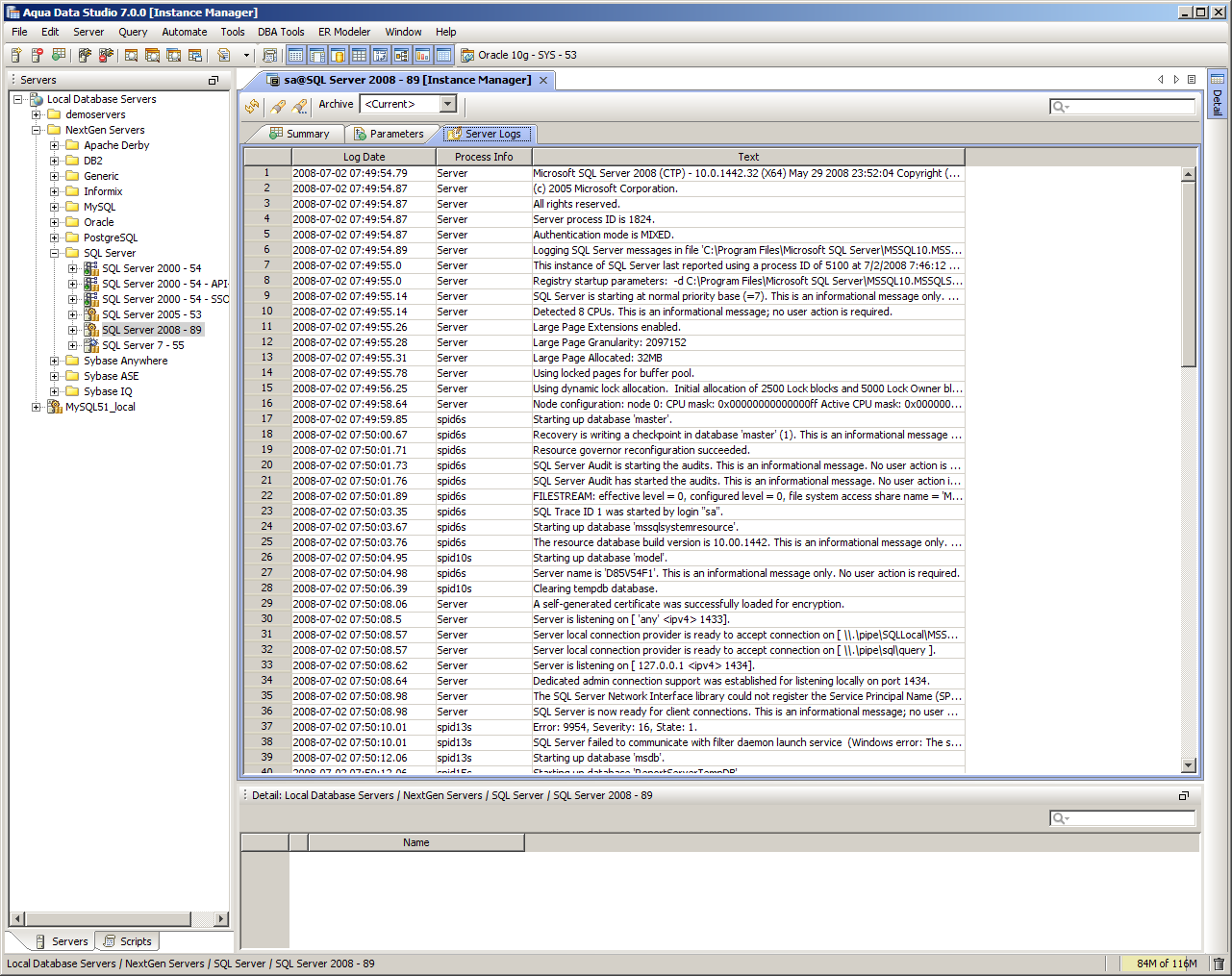Viewport: 1232px width, 976px height.
Task: Switch to the Scripts tab at the bottom
Action: [x=127, y=941]
